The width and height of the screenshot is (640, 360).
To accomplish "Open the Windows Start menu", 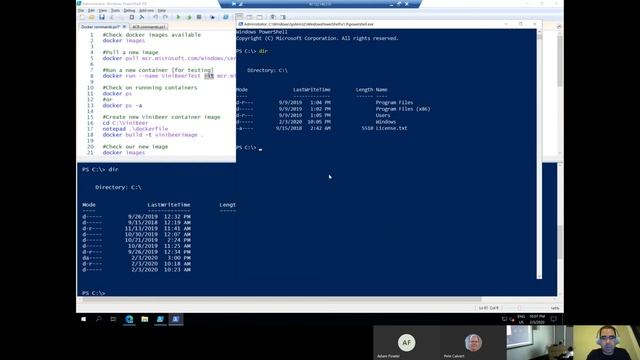I will [x=84, y=319].
